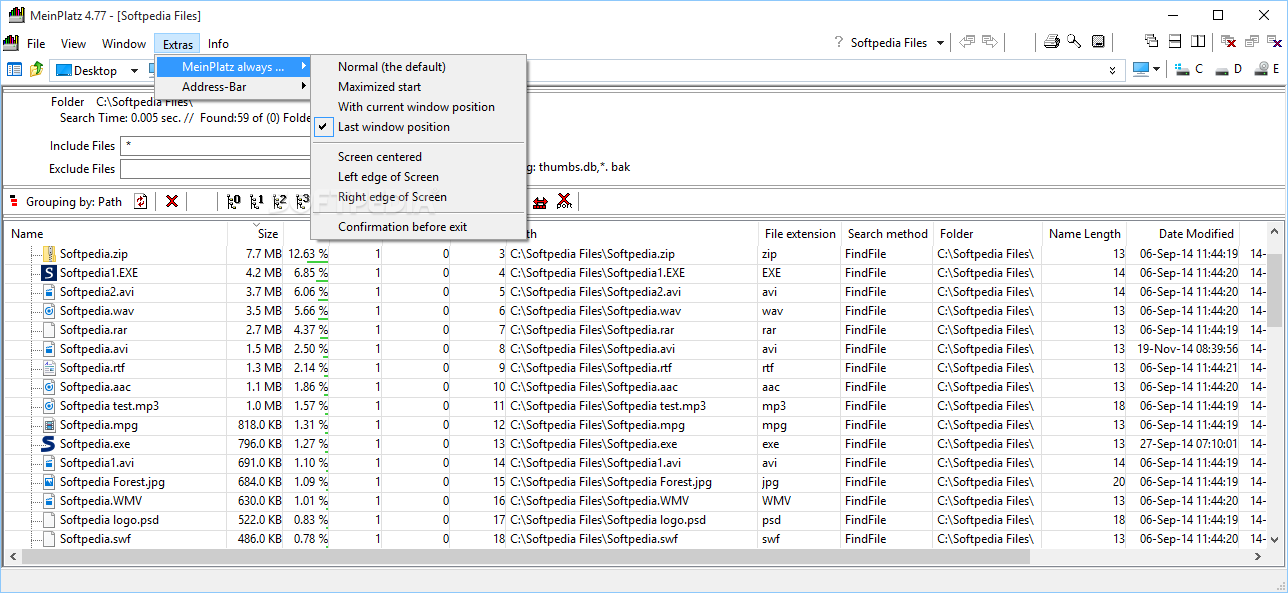Select drive C in the drive bar

click(1190, 69)
